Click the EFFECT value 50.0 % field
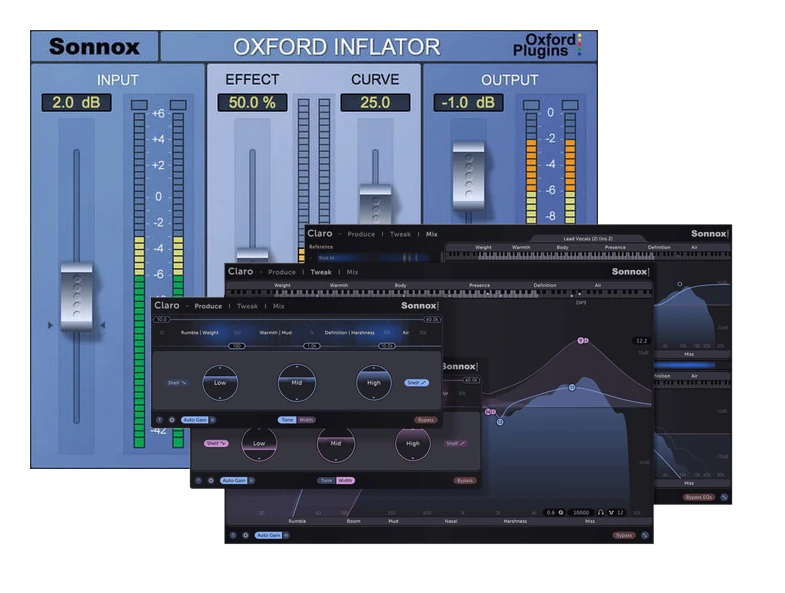 [252, 103]
